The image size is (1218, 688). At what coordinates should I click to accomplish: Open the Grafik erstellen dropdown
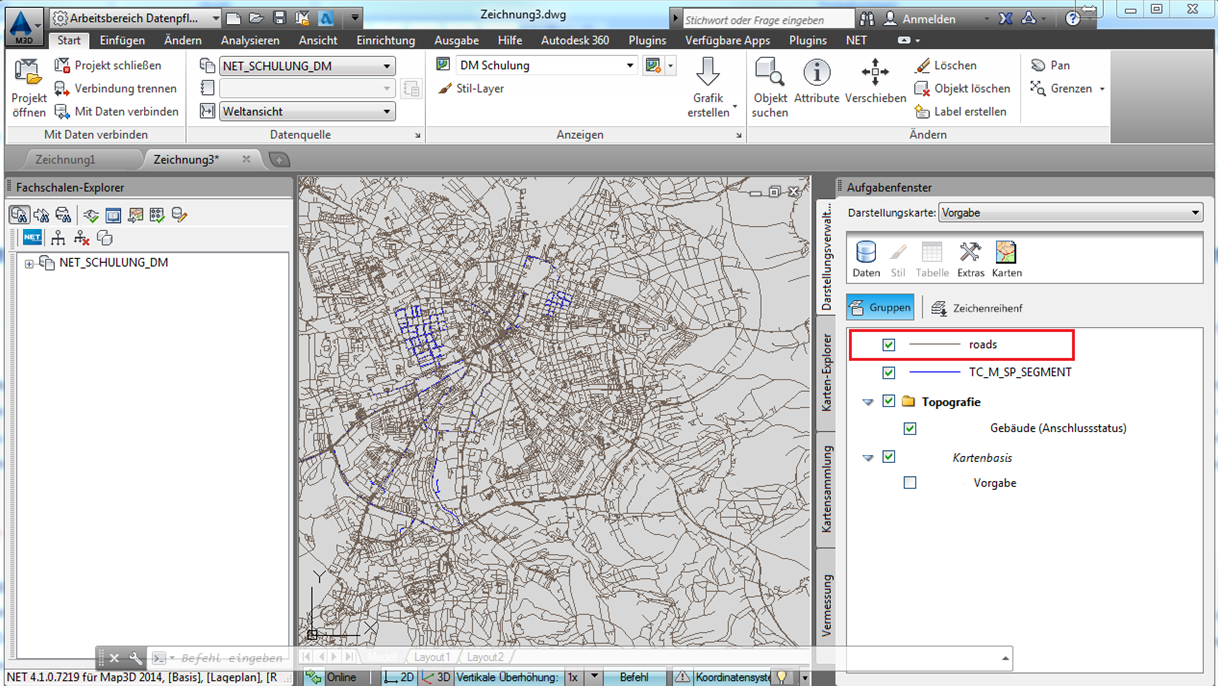tap(710, 88)
